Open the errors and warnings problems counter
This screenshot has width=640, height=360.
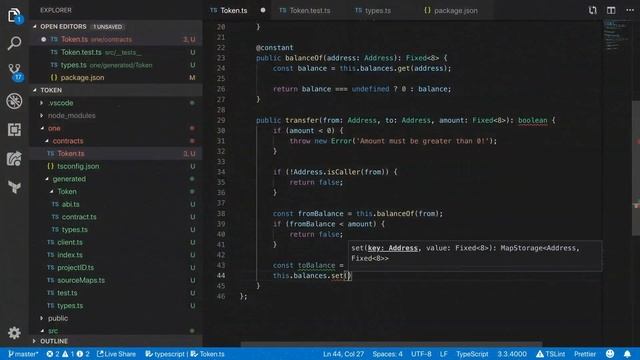click(68, 354)
